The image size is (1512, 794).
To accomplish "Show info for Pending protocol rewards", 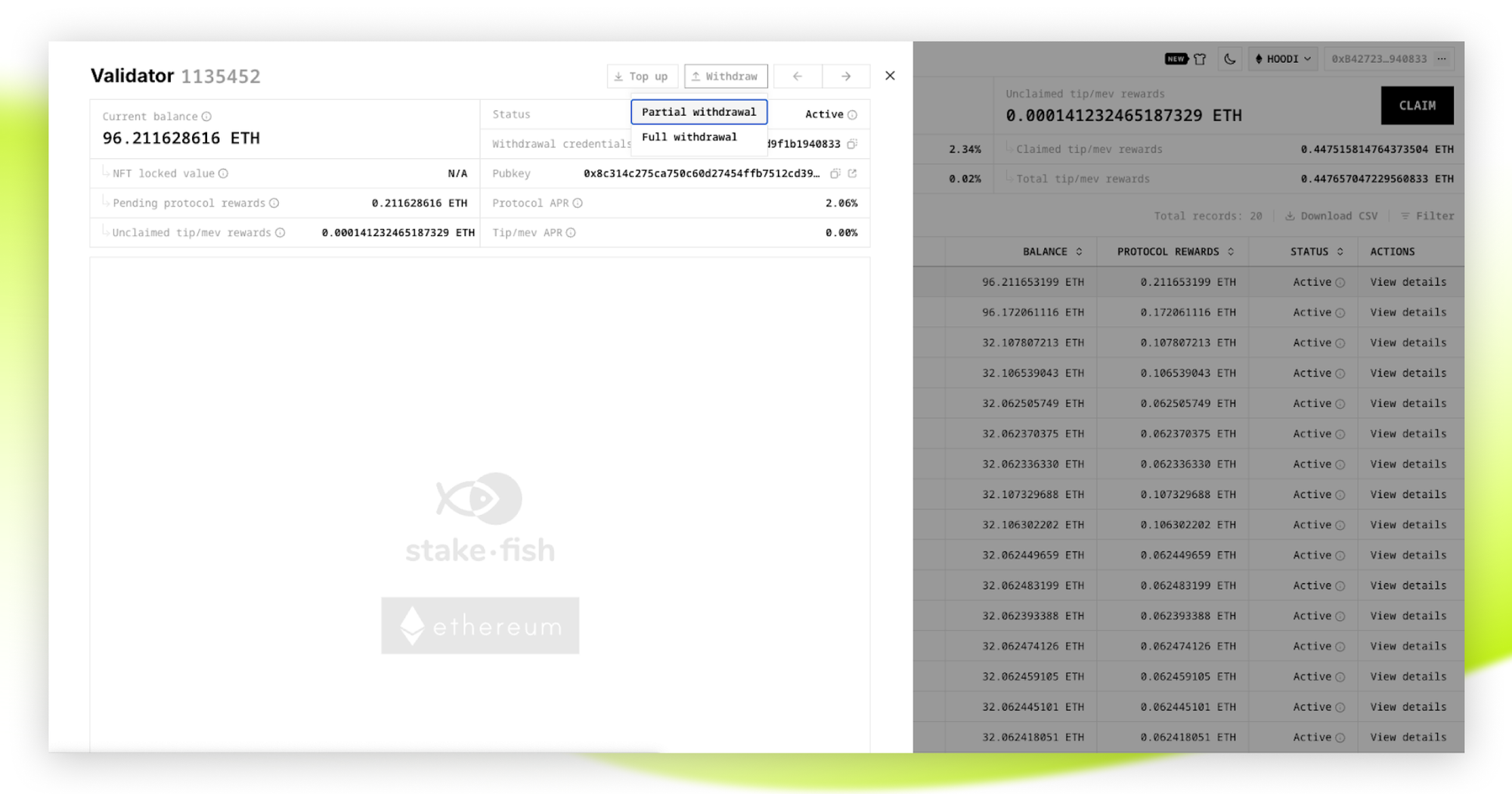I will [274, 203].
